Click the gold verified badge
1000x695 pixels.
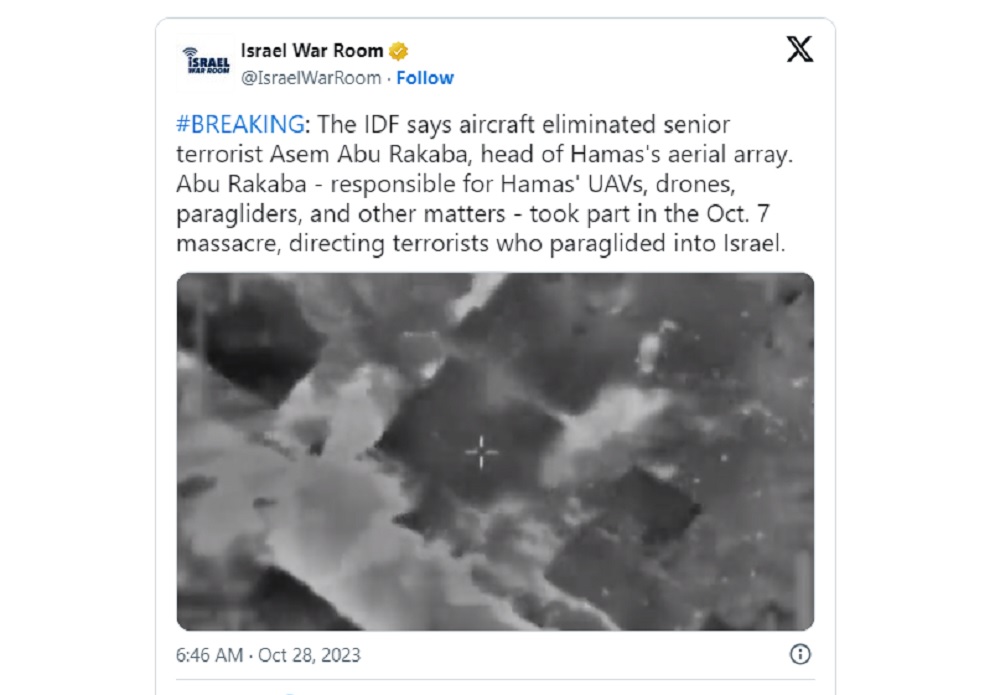399,51
